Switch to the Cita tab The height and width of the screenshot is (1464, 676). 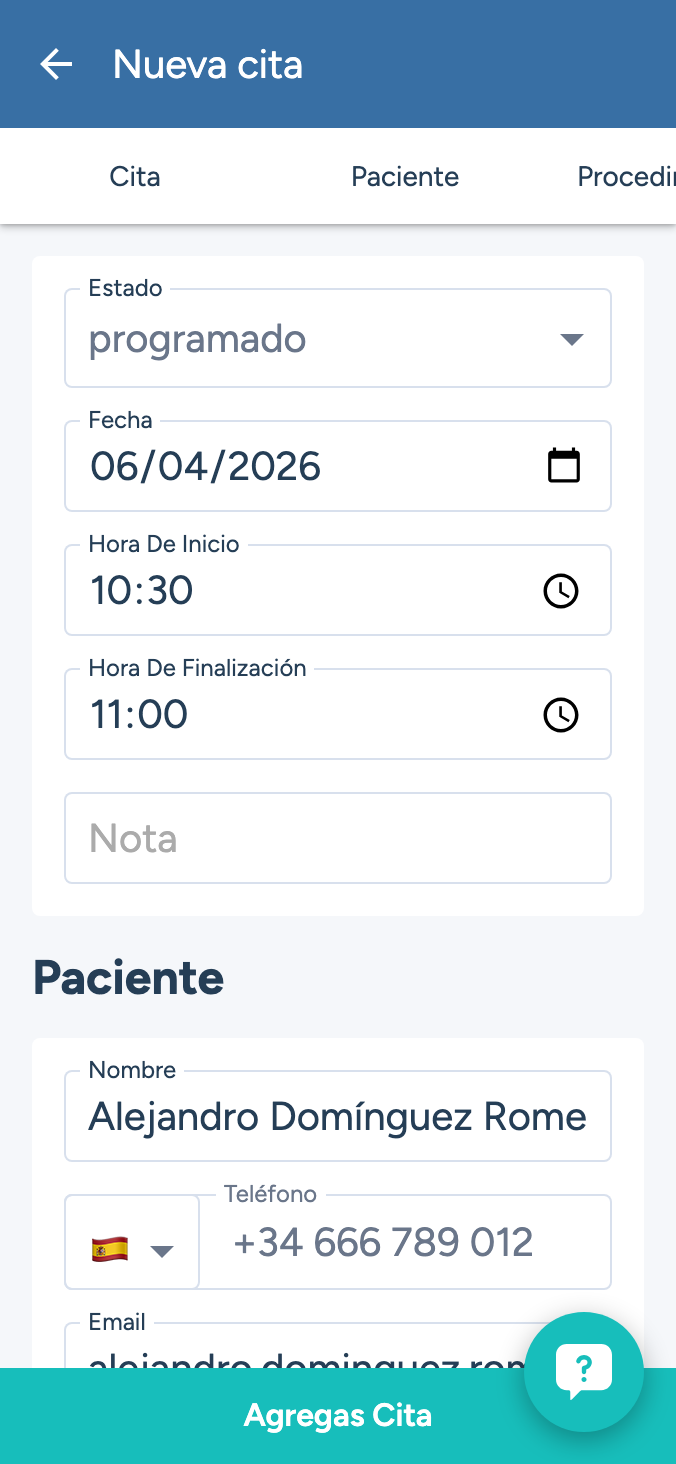(135, 177)
